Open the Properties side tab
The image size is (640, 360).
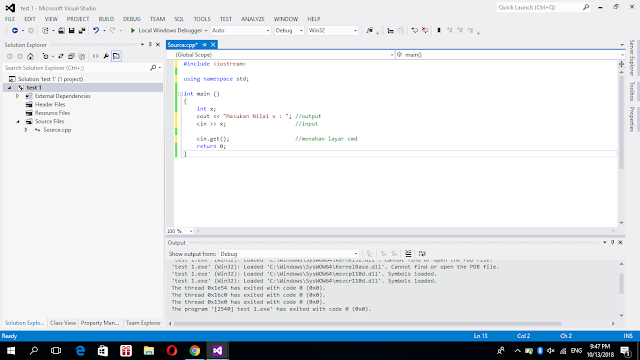(x=632, y=119)
